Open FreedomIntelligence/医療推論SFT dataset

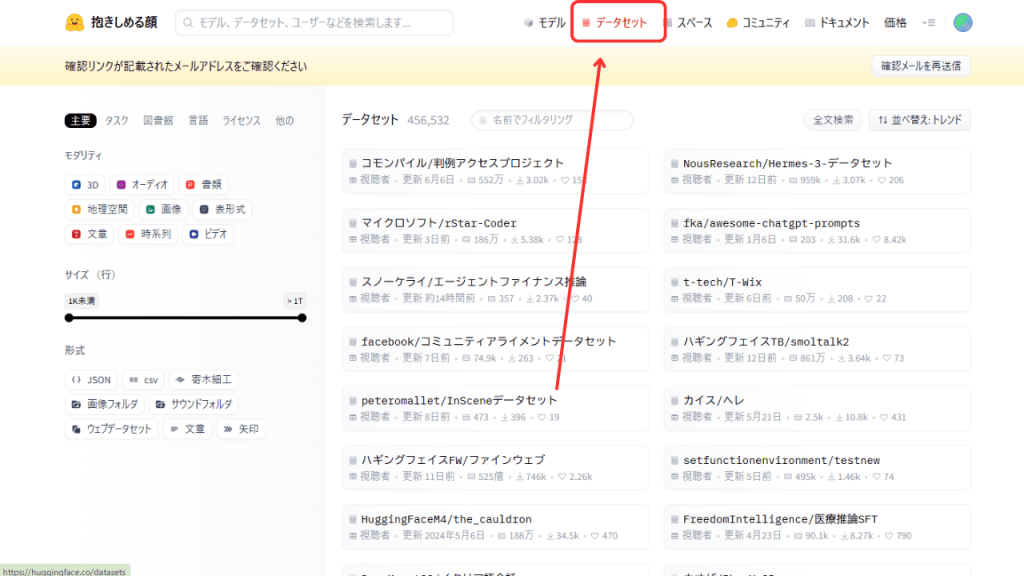pos(817,527)
